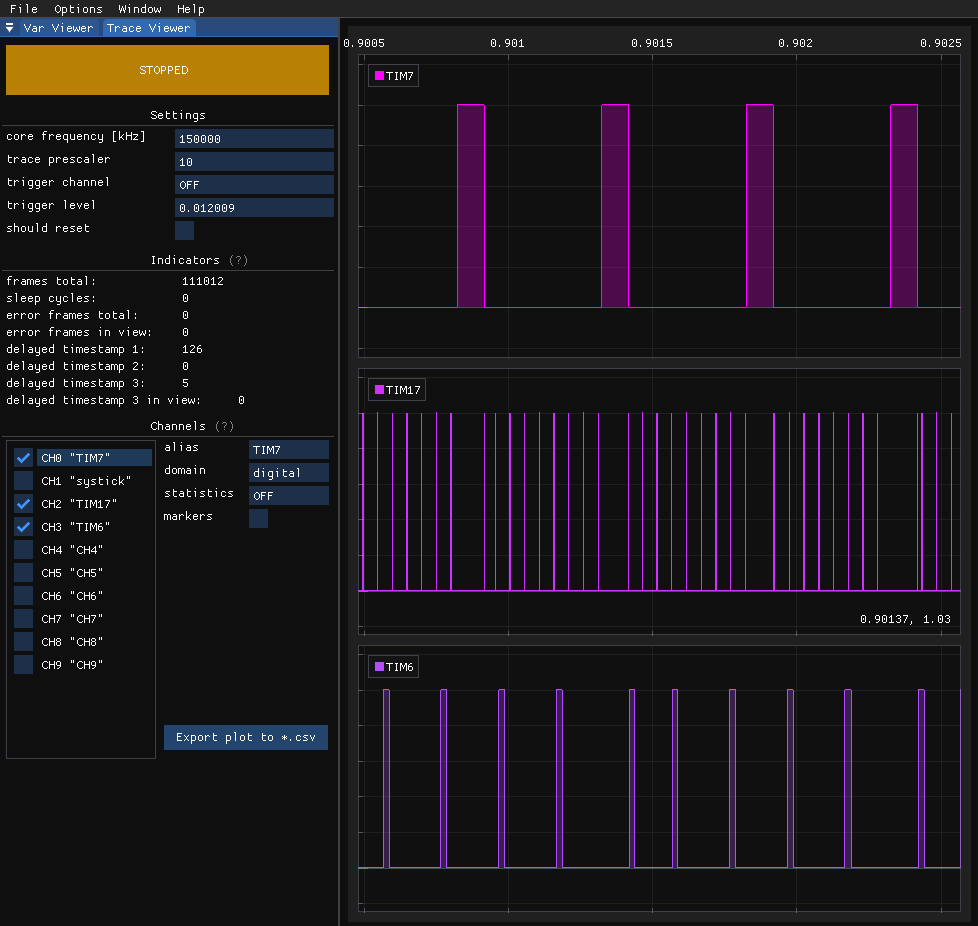Image resolution: width=978 pixels, height=926 pixels.
Task: Switch to the Var Viewer tab
Action: coord(58,28)
